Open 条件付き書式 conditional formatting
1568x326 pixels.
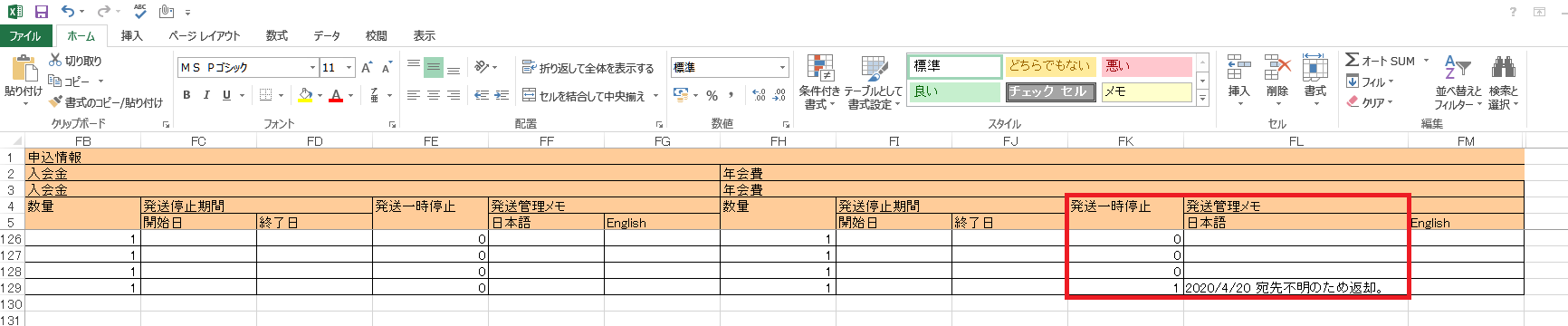point(819,81)
